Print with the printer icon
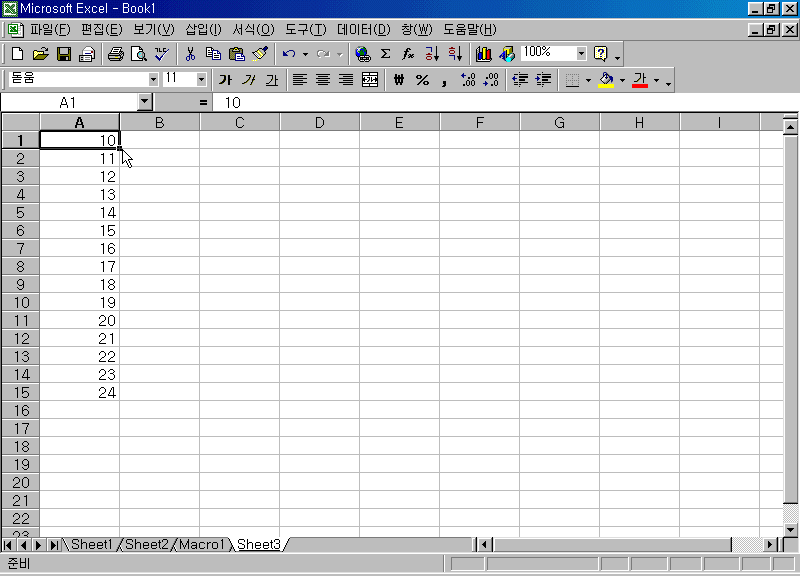The image size is (800, 576). 116,54
